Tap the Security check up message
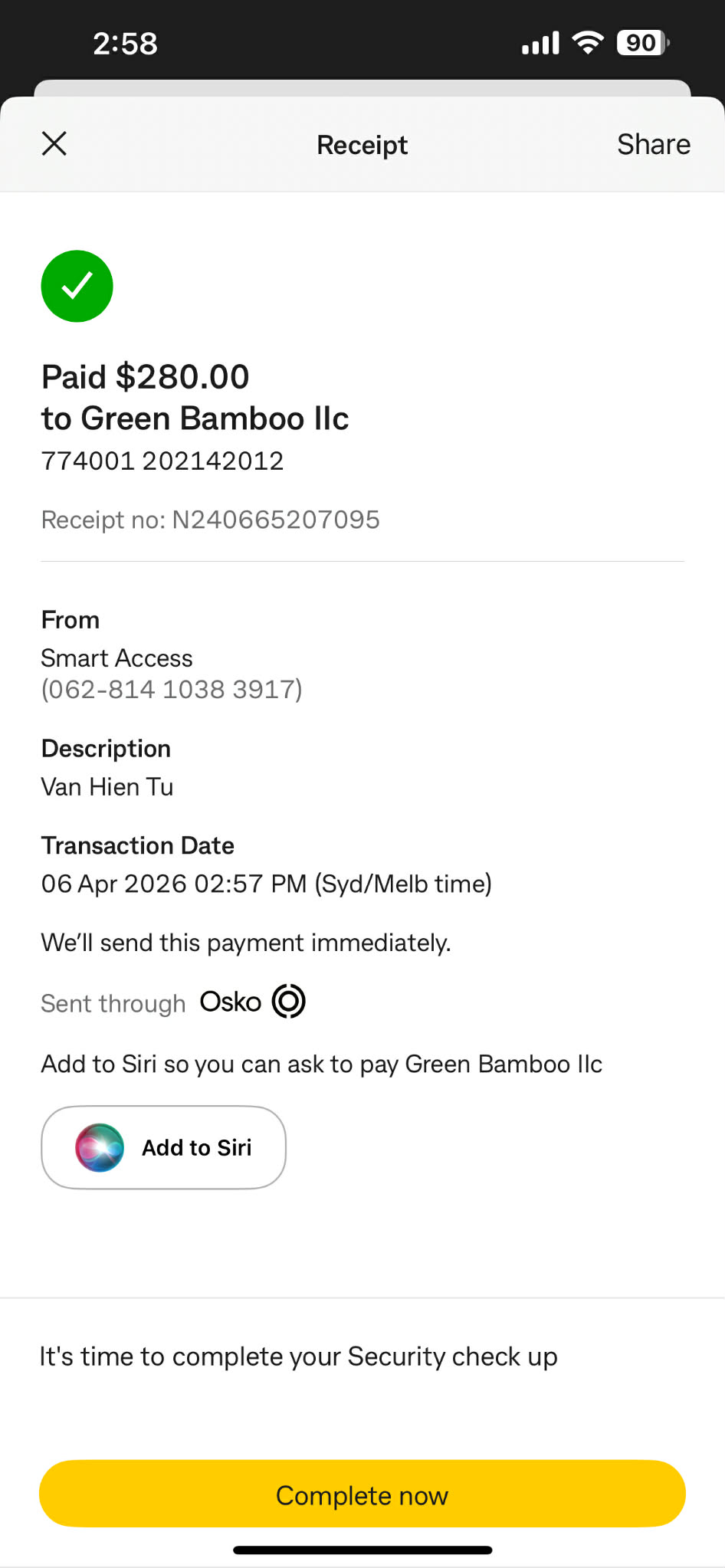Viewport: 725px width, 1568px height. tap(299, 1356)
